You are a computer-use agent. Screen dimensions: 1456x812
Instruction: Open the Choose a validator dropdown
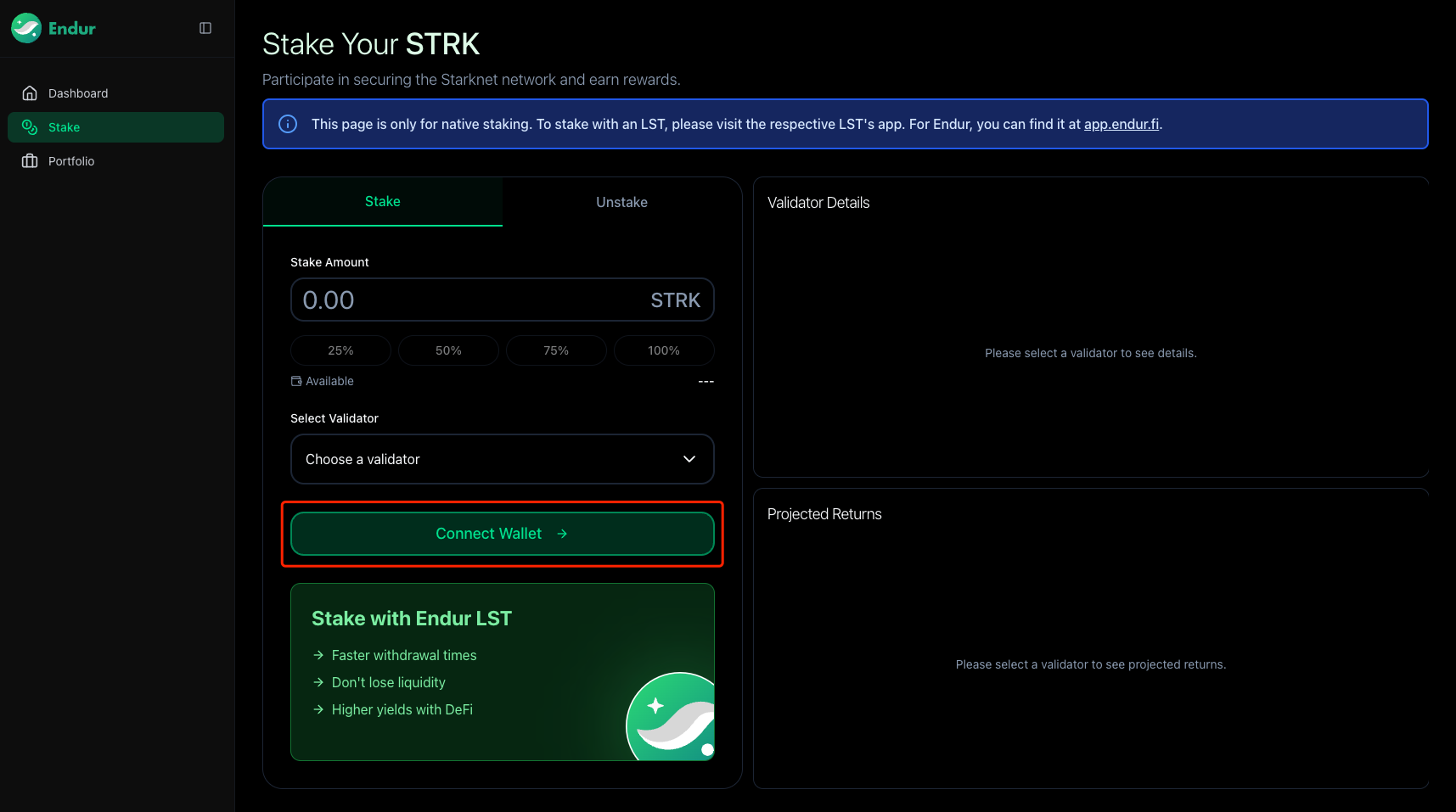coord(503,459)
